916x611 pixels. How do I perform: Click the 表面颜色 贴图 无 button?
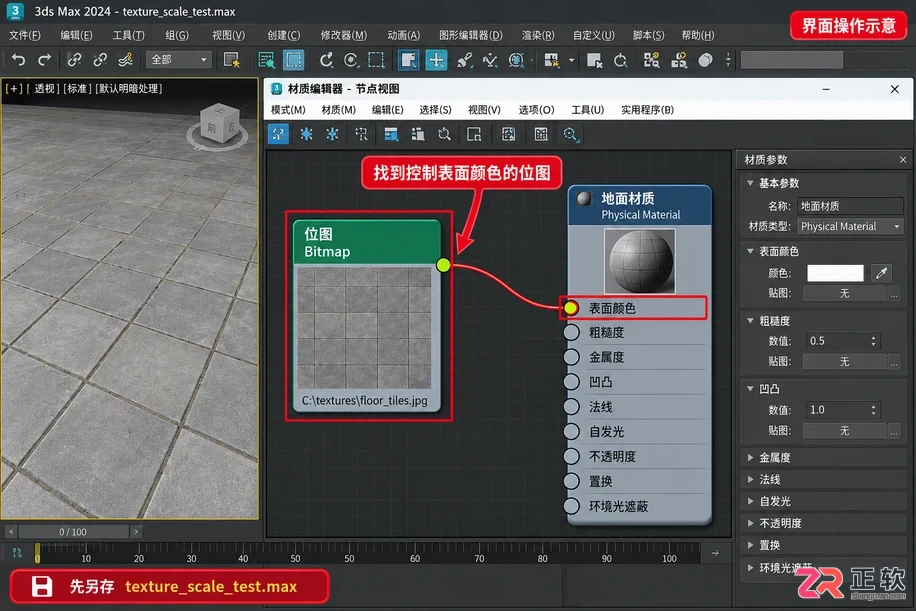844,293
